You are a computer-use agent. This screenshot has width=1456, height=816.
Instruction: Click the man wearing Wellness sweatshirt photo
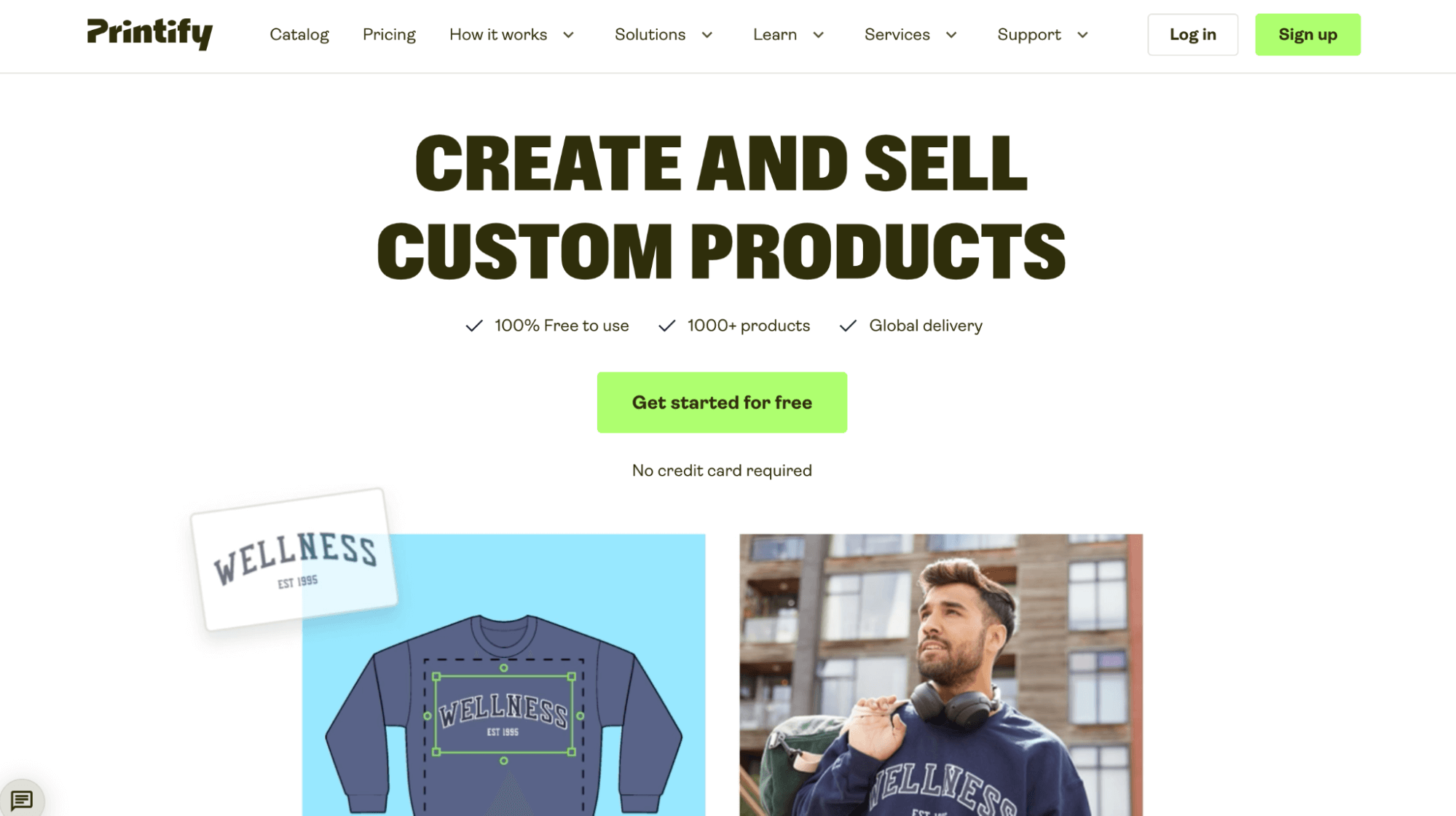[941, 675]
